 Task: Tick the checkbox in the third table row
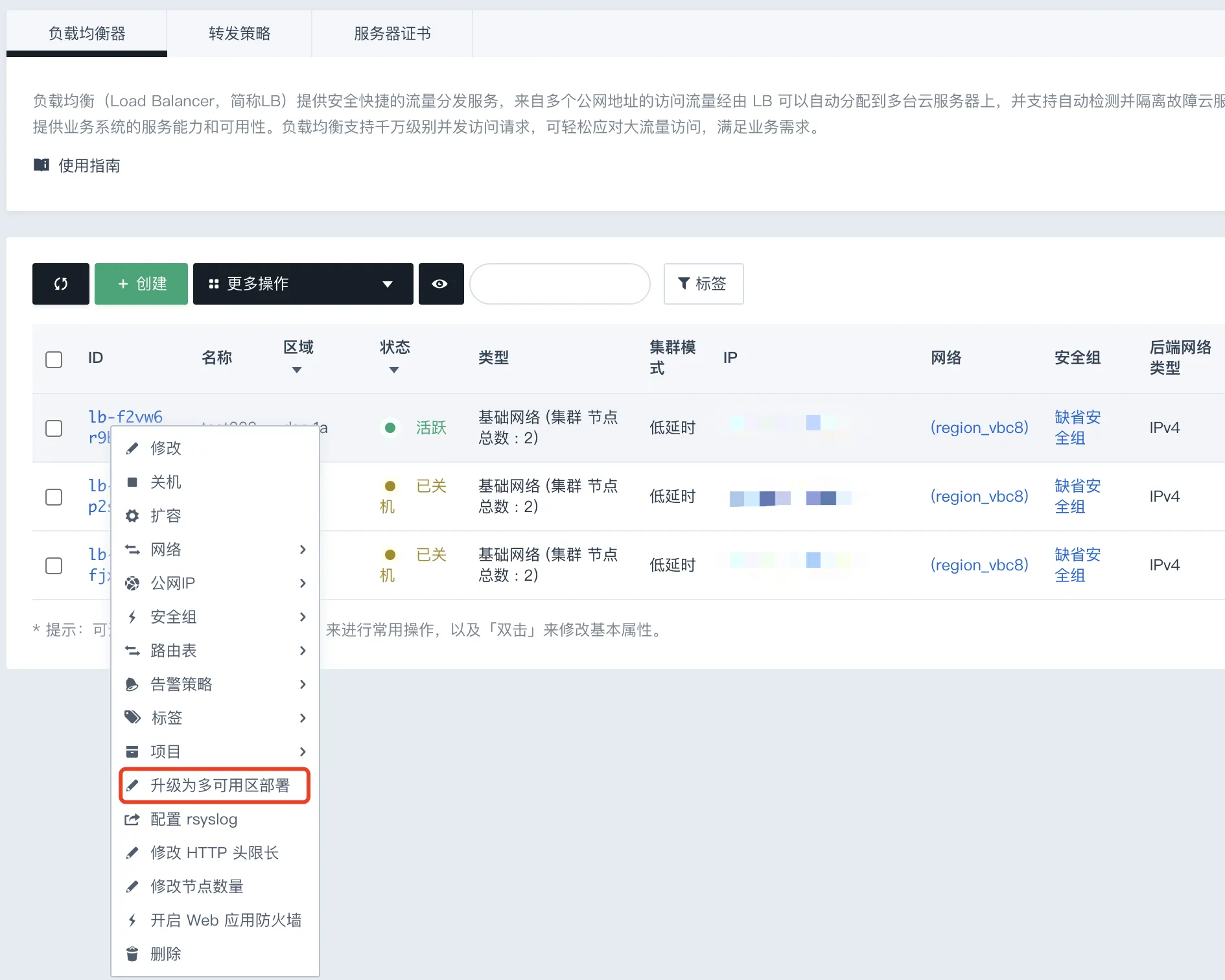tap(54, 566)
